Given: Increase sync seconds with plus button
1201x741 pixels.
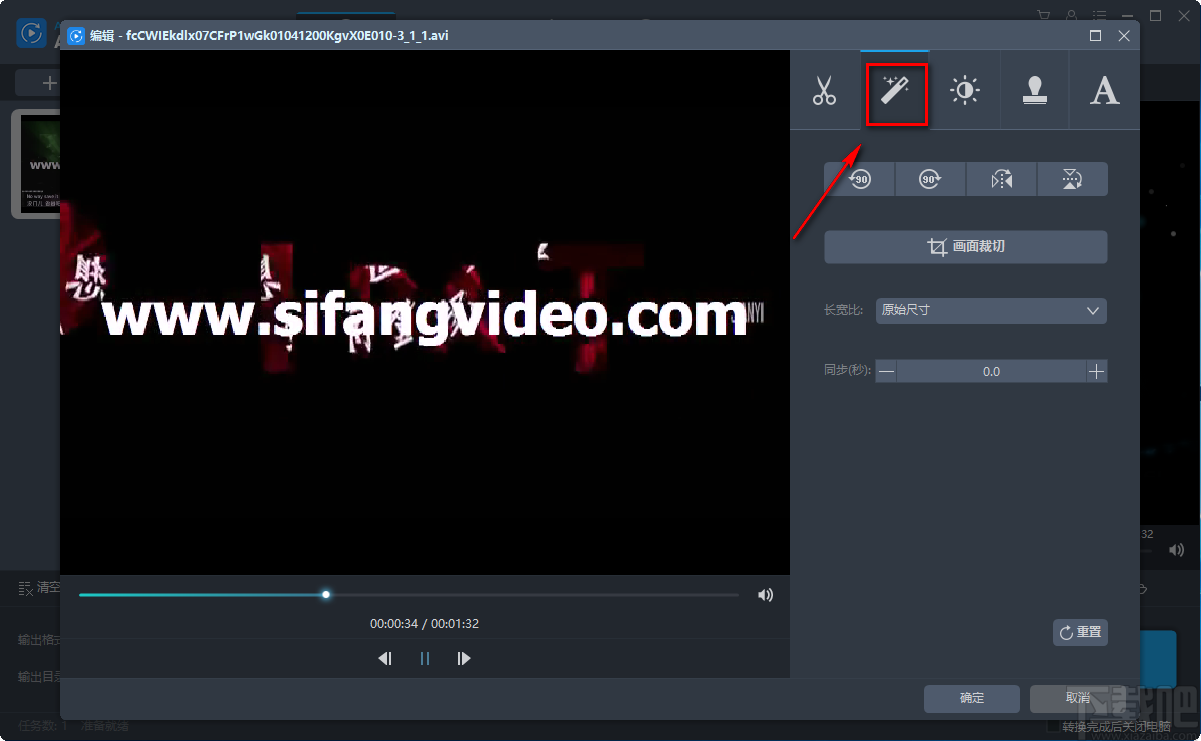Looking at the screenshot, I should (1097, 372).
